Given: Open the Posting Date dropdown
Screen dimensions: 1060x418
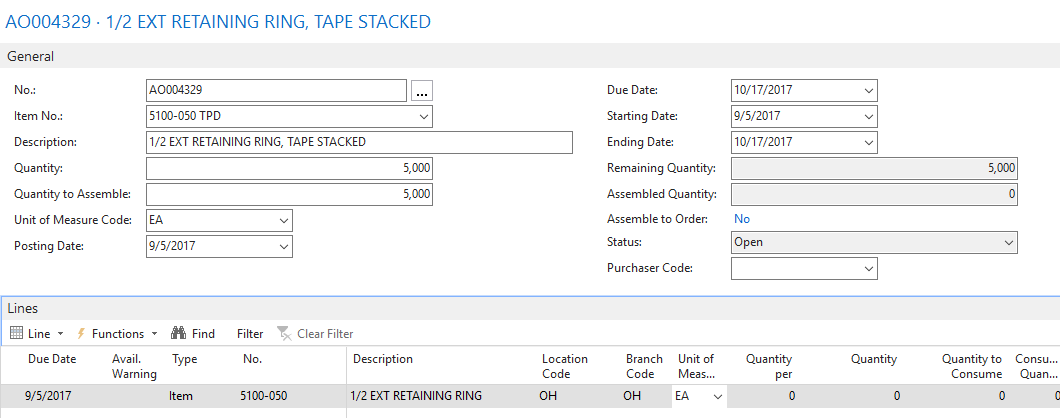Looking at the screenshot, I should tap(284, 246).
